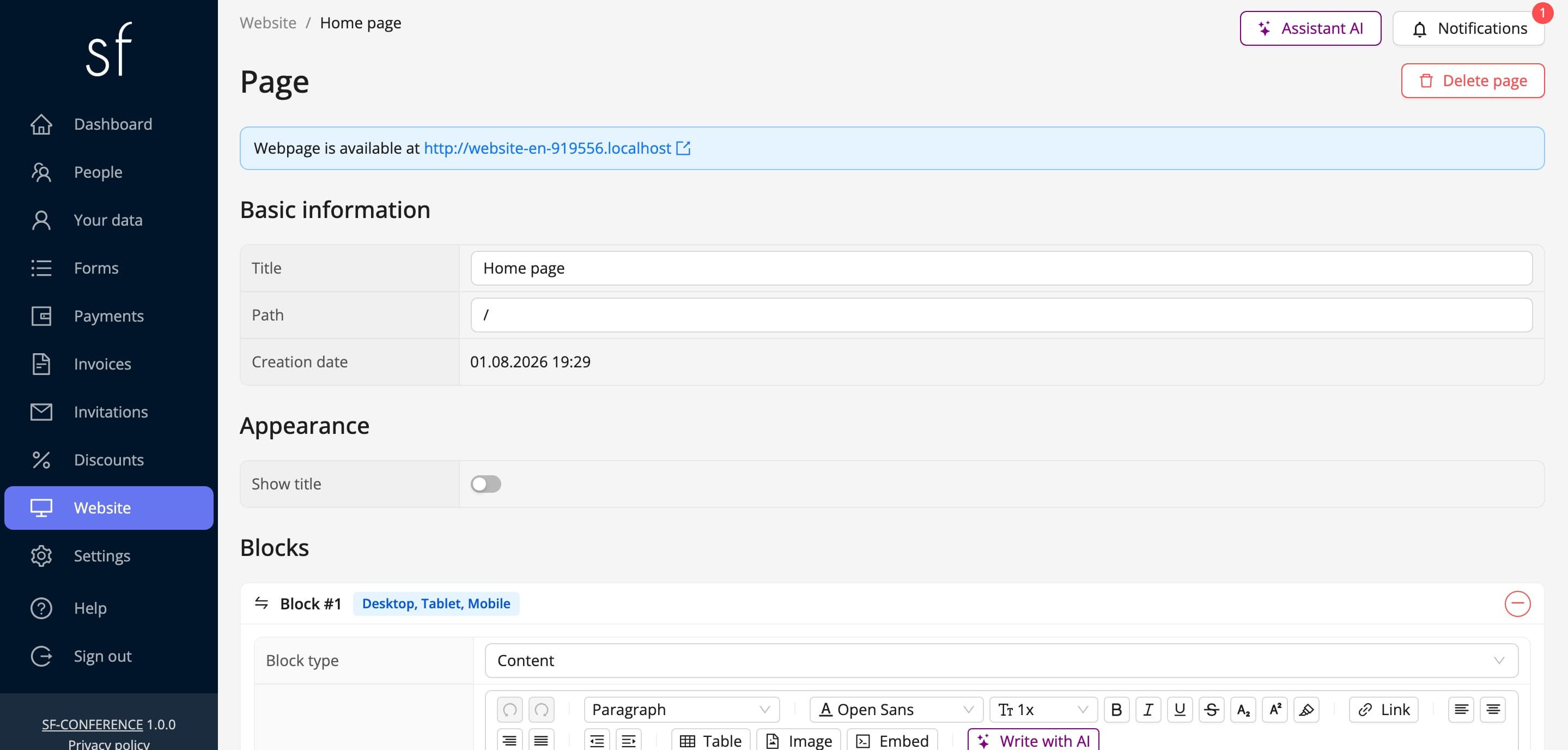Insert a Table in the editor
The width and height of the screenshot is (1568, 750).
coord(710,740)
